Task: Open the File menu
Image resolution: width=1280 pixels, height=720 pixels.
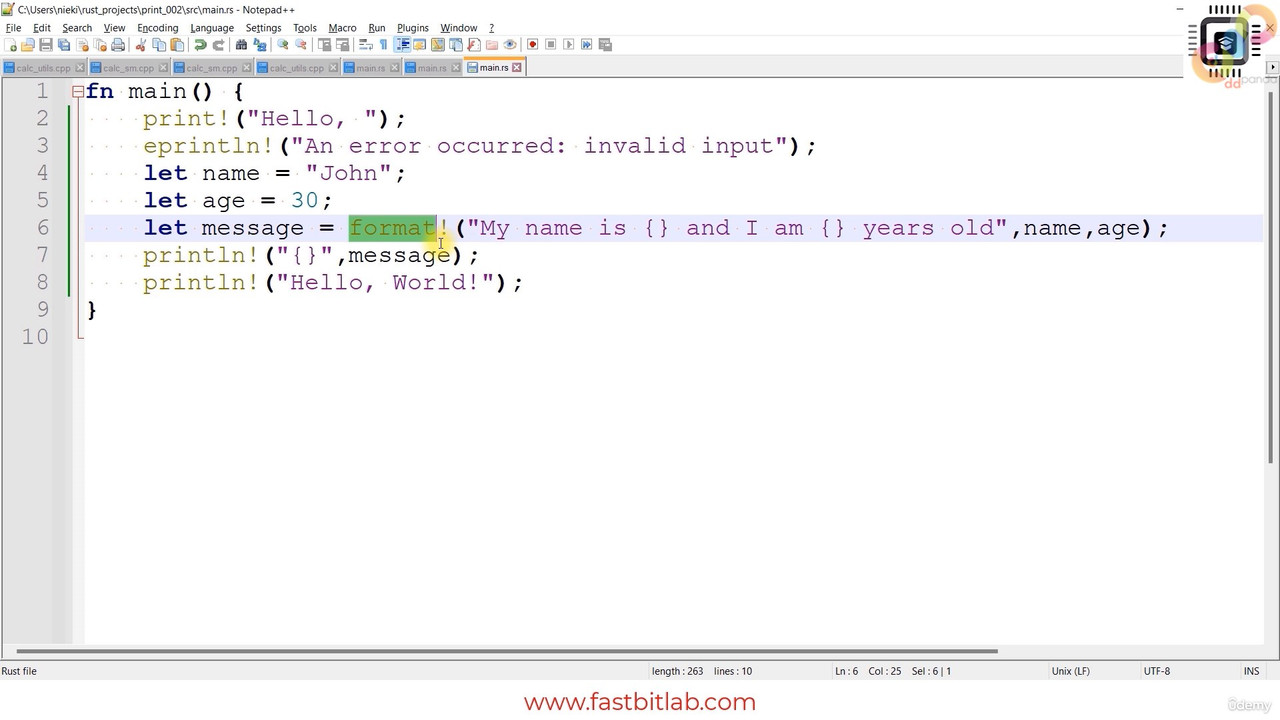Action: [x=13, y=28]
